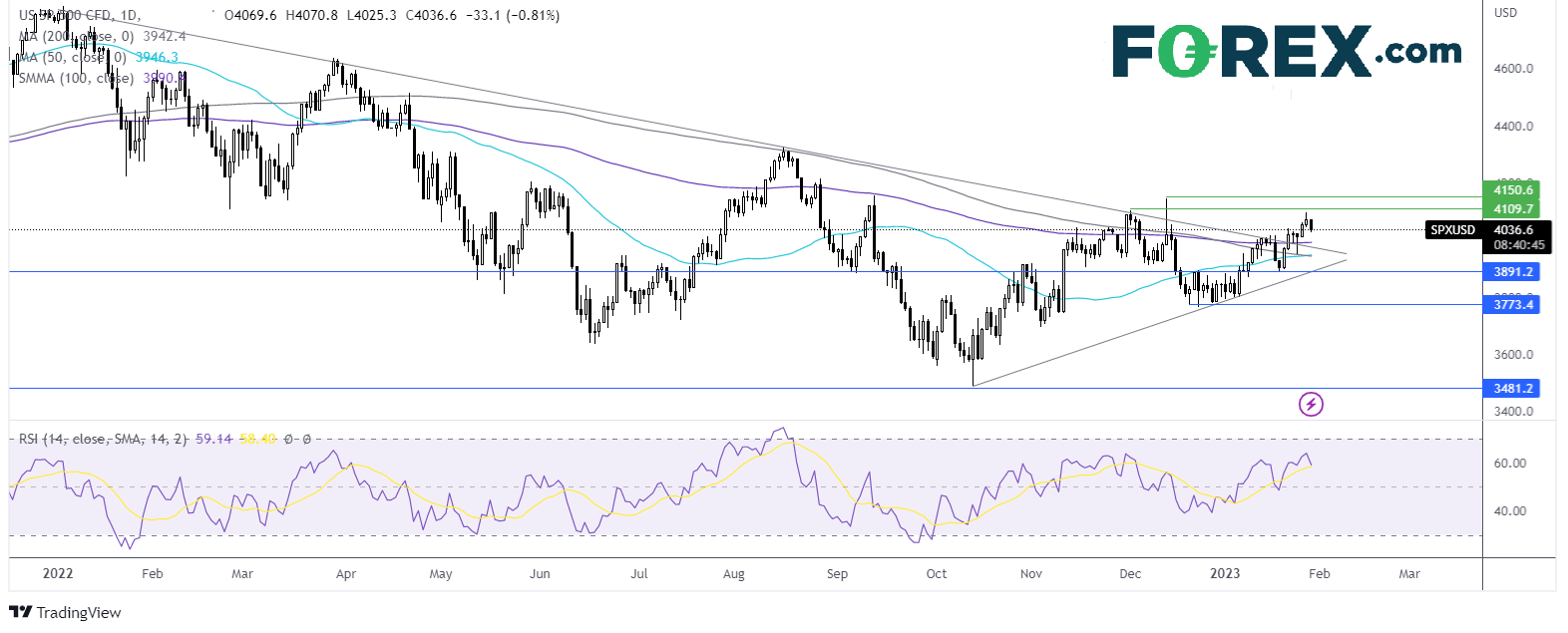1568x633 pixels.
Task: Click the May label on time axis
Action: (440, 574)
